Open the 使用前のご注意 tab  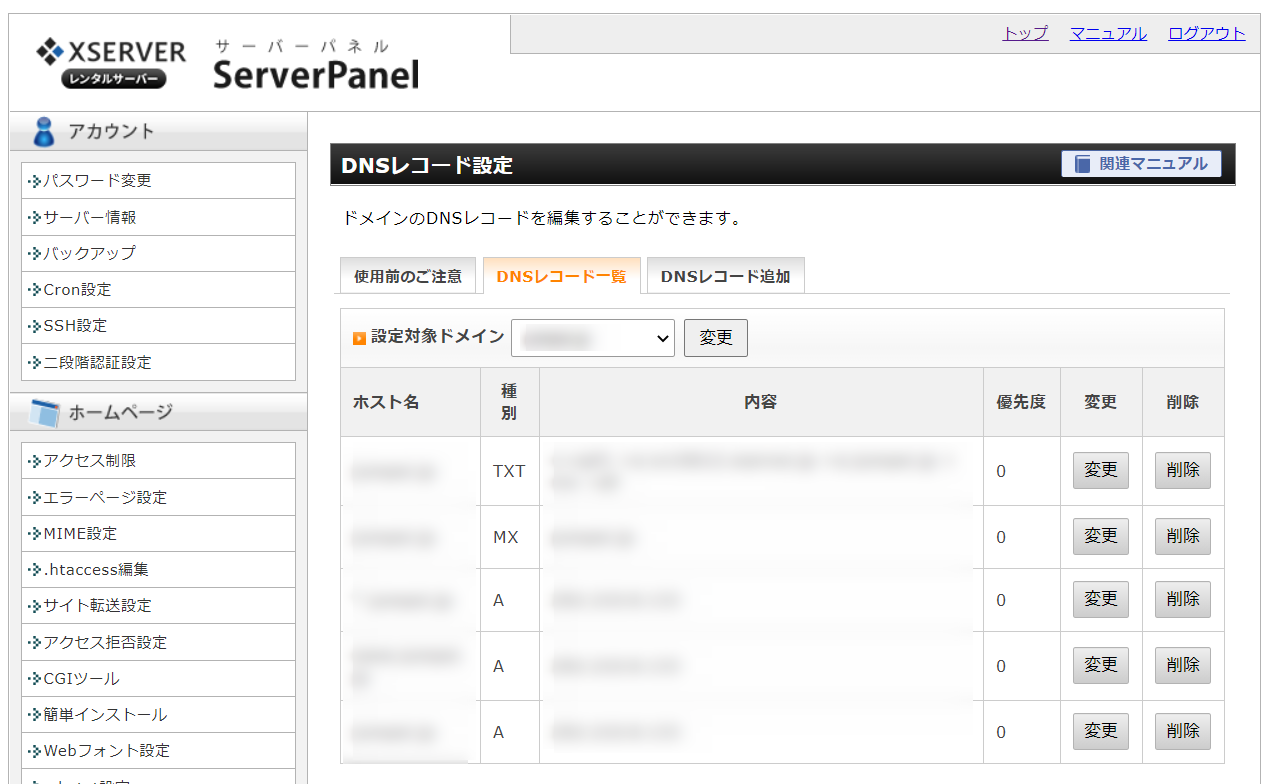tap(407, 276)
